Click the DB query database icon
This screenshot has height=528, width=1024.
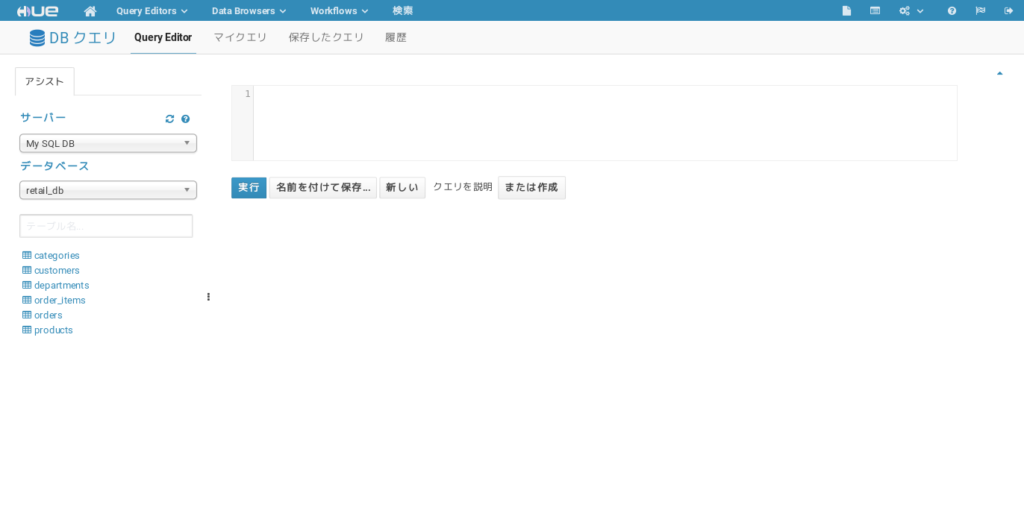click(37, 38)
